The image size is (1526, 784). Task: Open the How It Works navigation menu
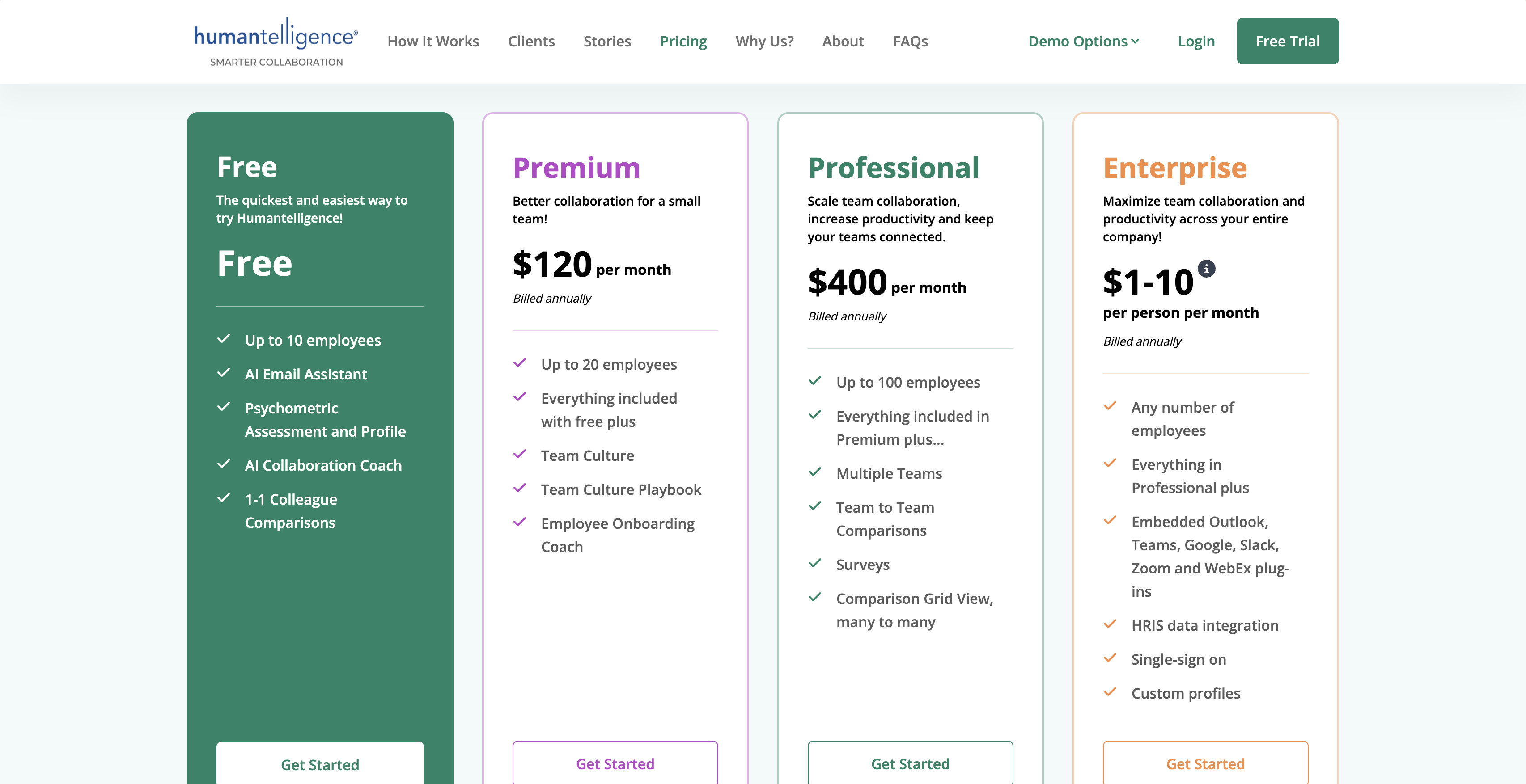click(x=433, y=41)
